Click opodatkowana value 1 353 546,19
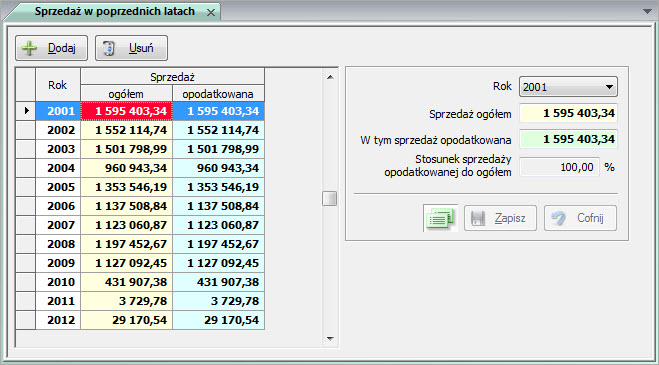Viewport: 659px width, 365px height. click(x=219, y=187)
